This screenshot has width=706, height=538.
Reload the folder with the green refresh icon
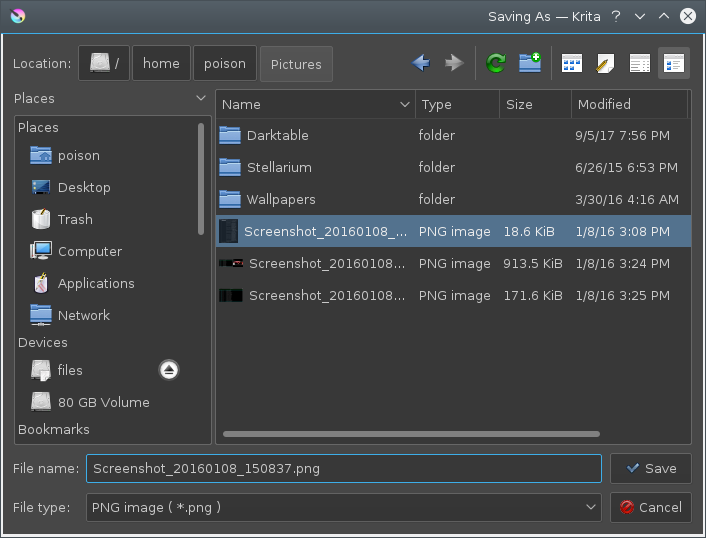click(x=496, y=63)
